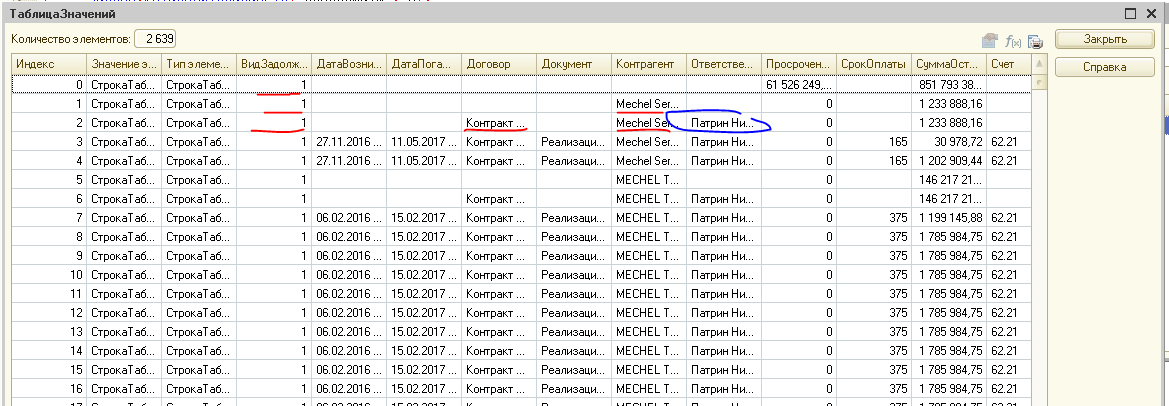Click the grayed copy-to-document icon left of f(x)
Viewport: 1169px width, 406px height.
coord(990,40)
